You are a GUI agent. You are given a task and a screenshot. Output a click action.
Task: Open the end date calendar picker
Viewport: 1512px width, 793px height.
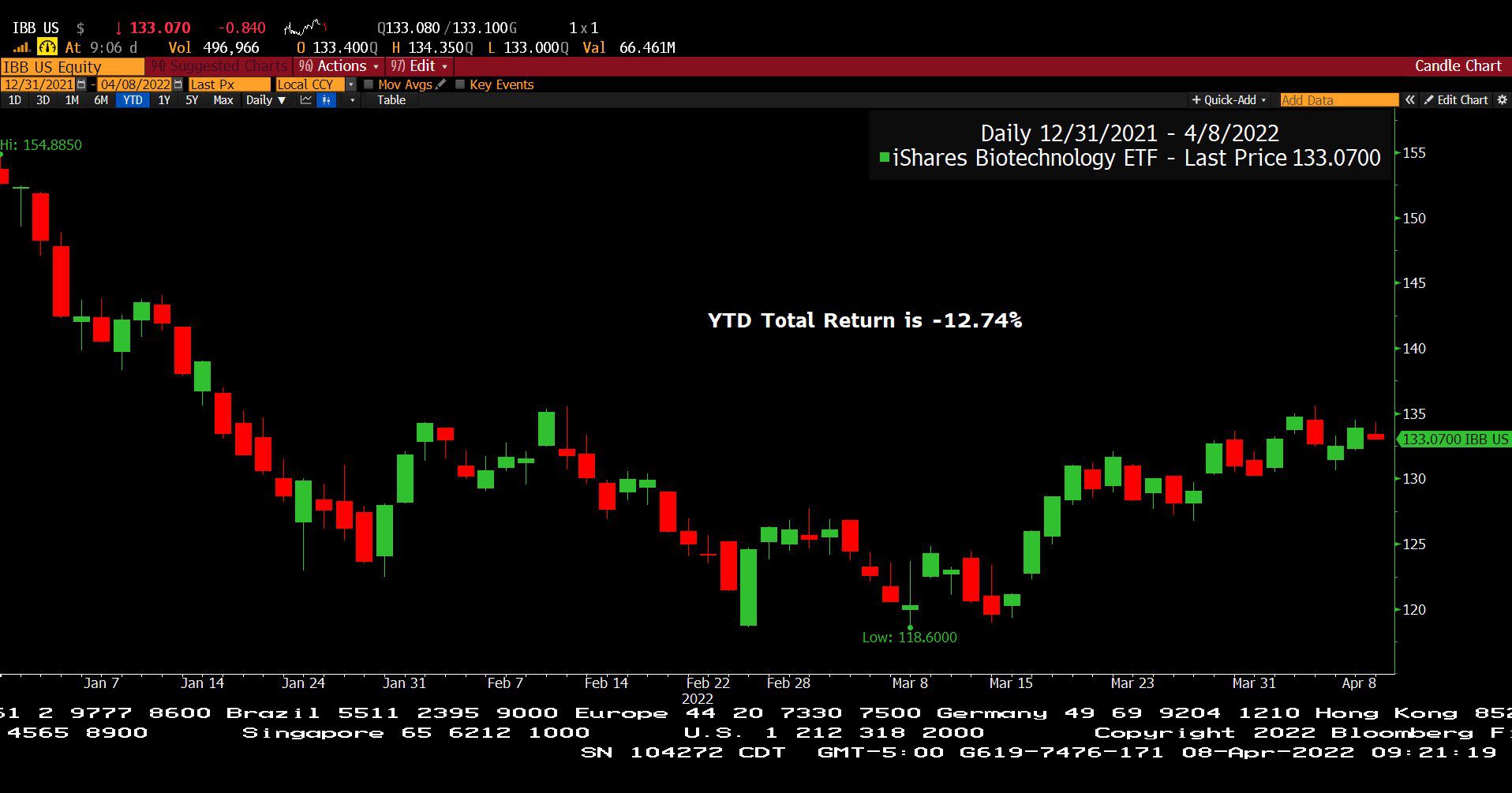click(x=178, y=84)
